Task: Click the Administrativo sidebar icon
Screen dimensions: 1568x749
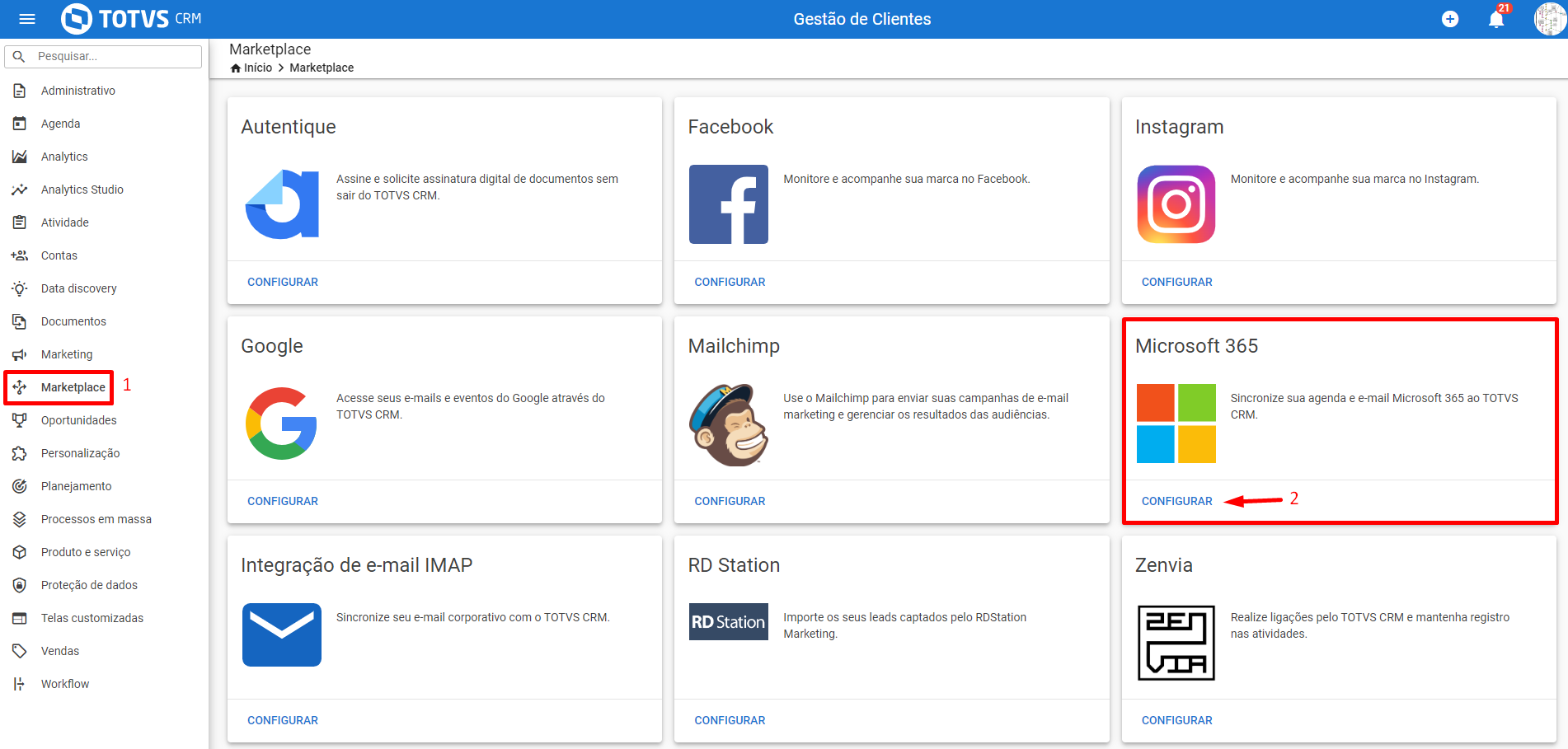Action: [x=20, y=91]
